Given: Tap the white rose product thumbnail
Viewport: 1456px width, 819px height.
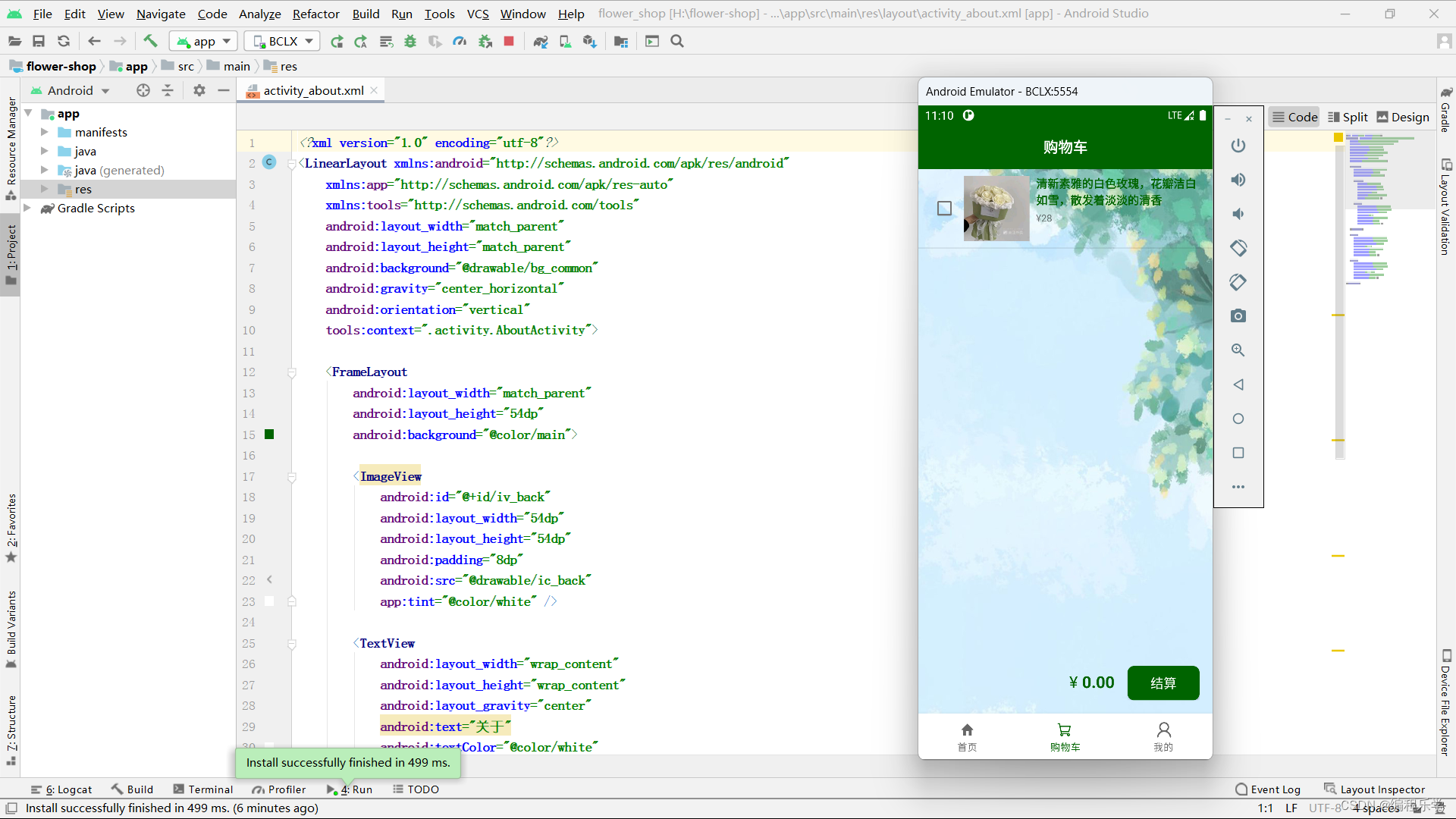Looking at the screenshot, I should click(x=996, y=209).
